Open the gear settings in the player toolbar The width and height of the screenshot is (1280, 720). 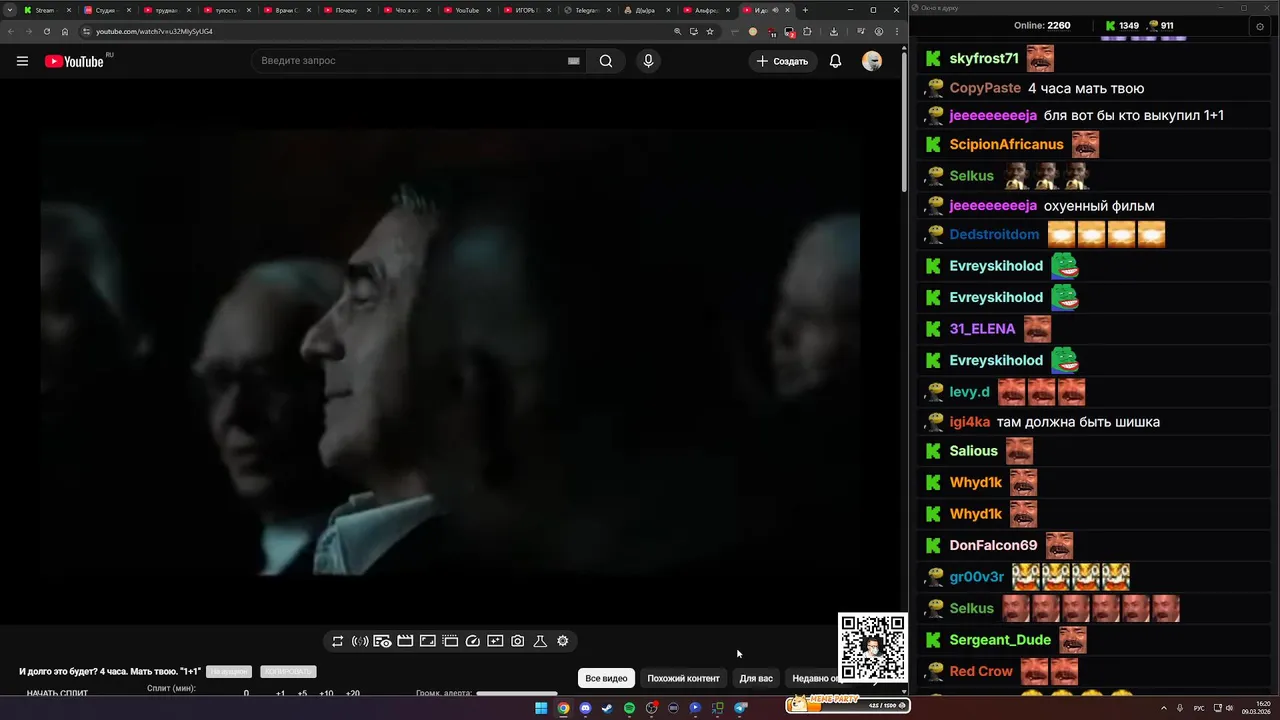(x=563, y=641)
